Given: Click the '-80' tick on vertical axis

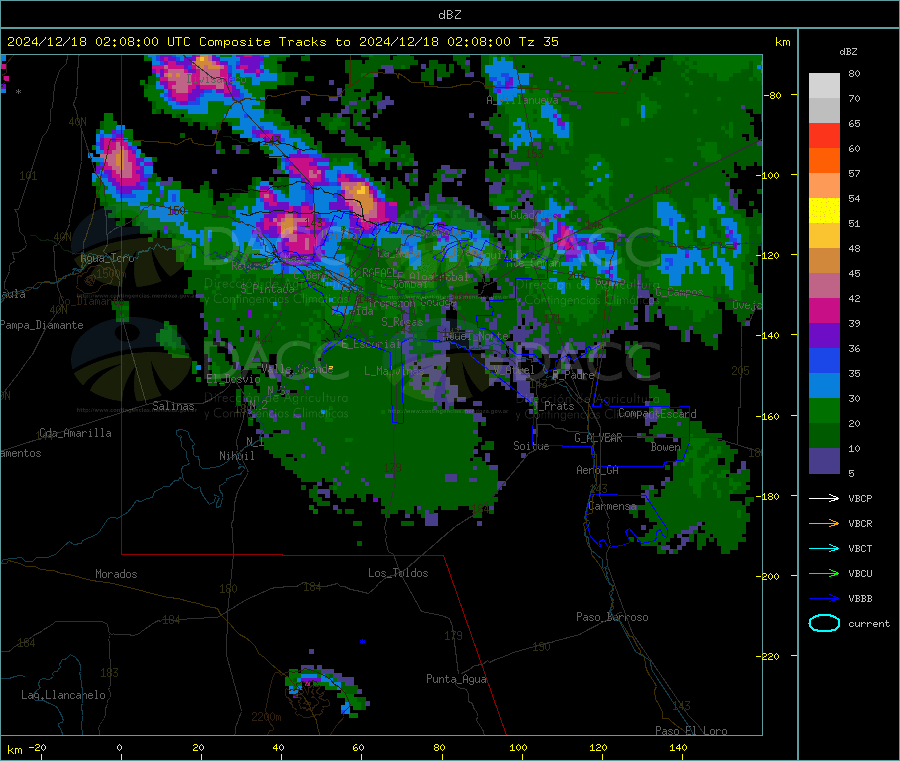Looking at the screenshot, I should coord(772,95).
